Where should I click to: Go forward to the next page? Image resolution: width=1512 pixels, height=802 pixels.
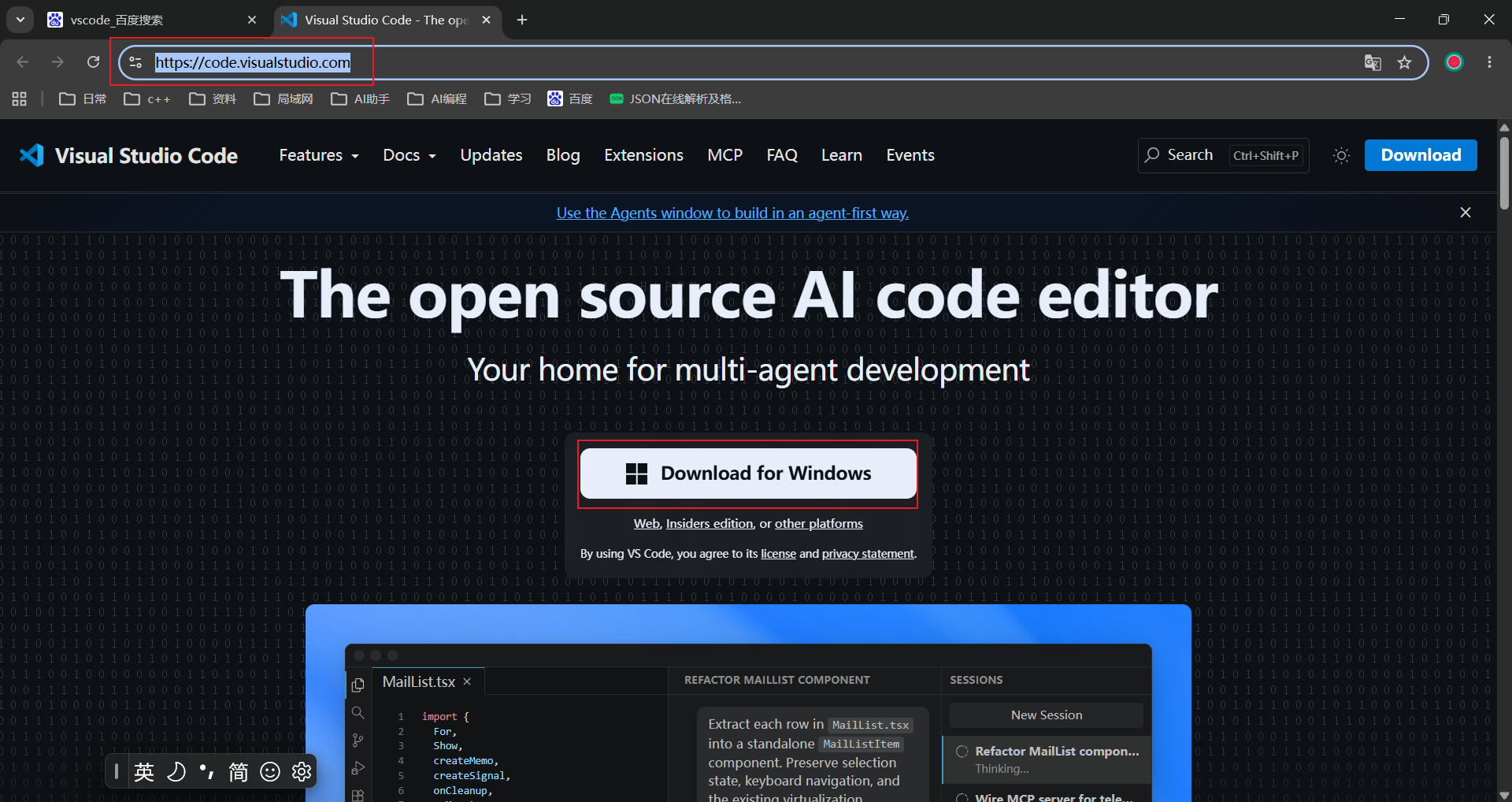click(x=57, y=62)
